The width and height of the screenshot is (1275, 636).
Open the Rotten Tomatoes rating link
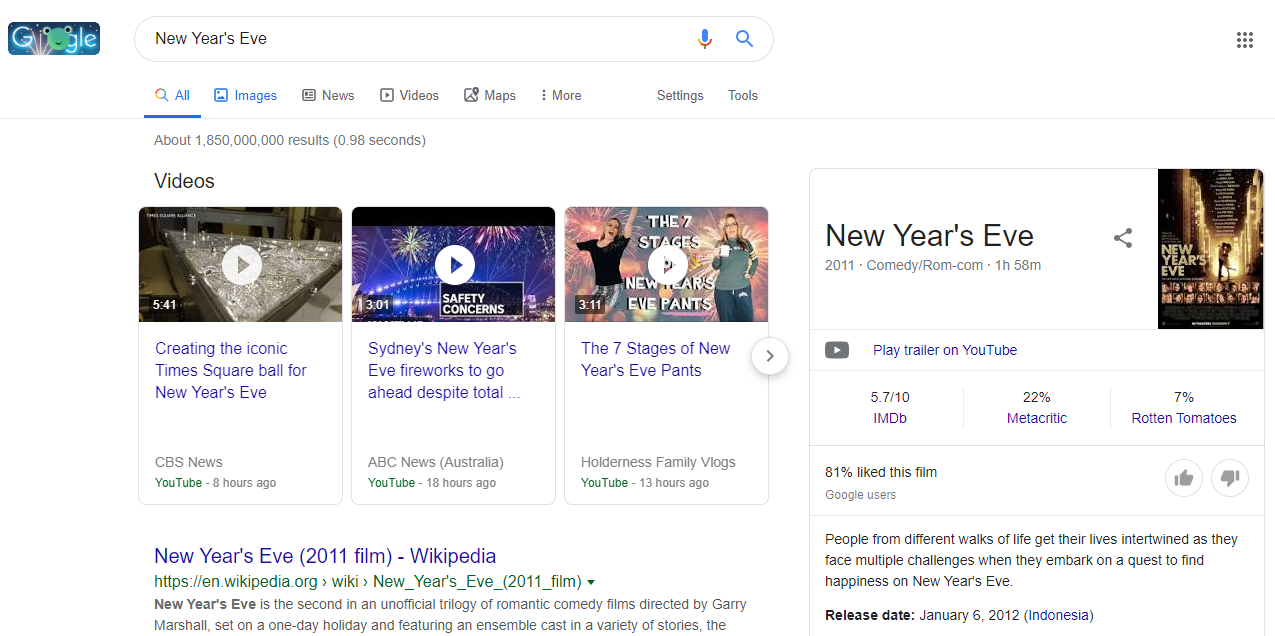point(1184,418)
